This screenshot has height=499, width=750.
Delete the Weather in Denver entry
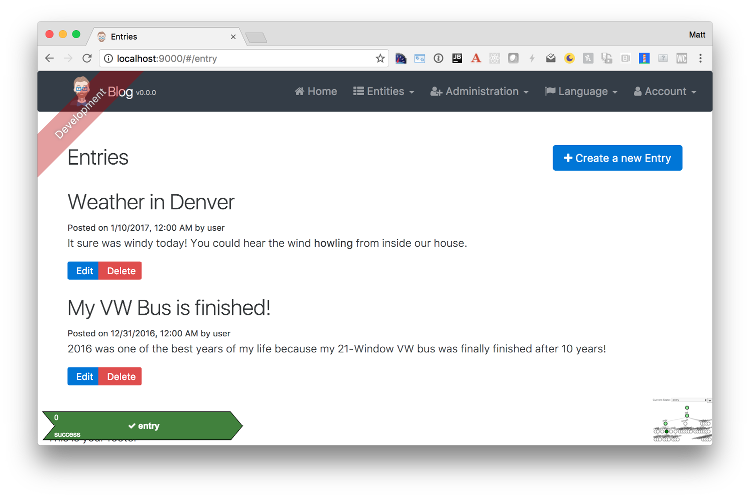(121, 271)
